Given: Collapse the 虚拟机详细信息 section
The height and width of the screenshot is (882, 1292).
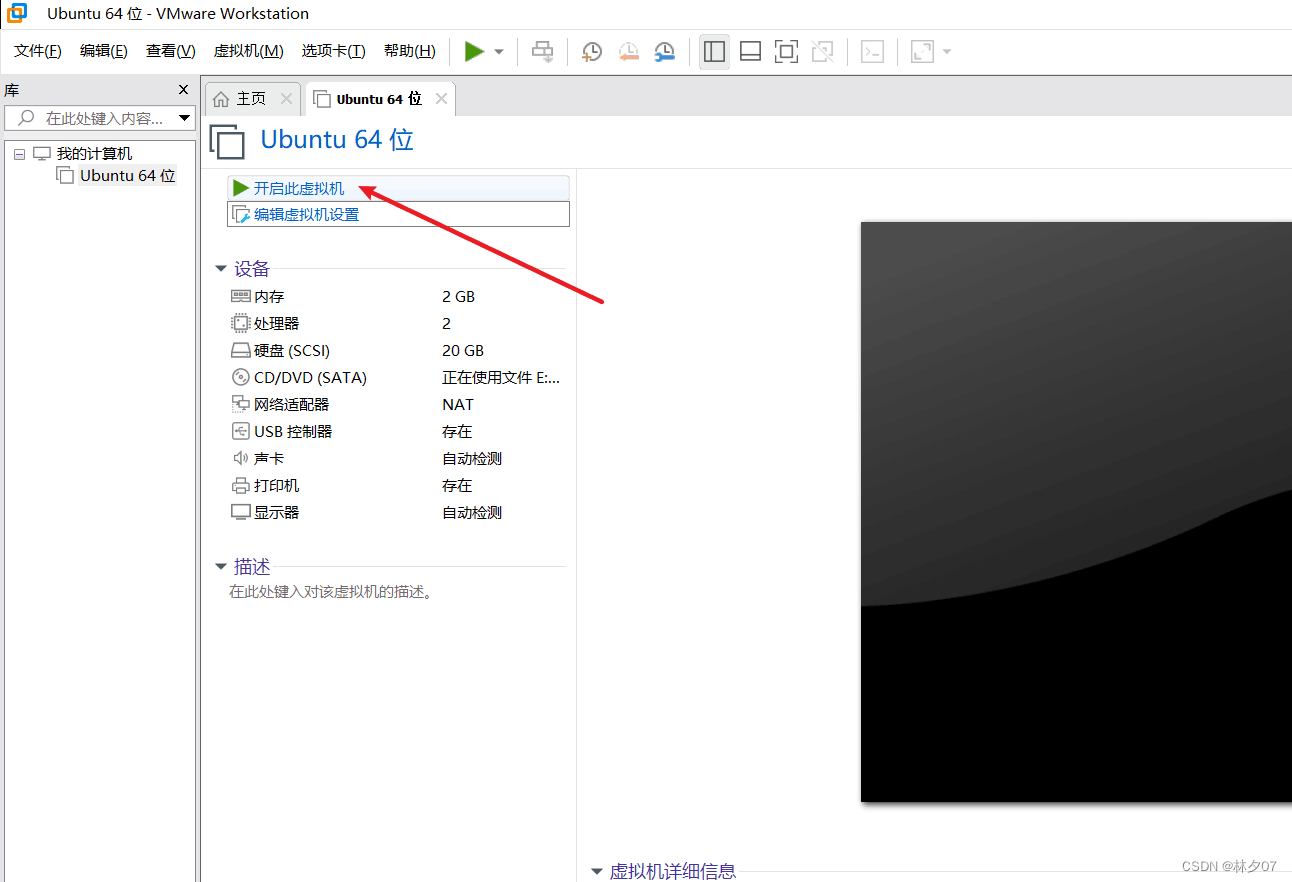Looking at the screenshot, I should (597, 872).
